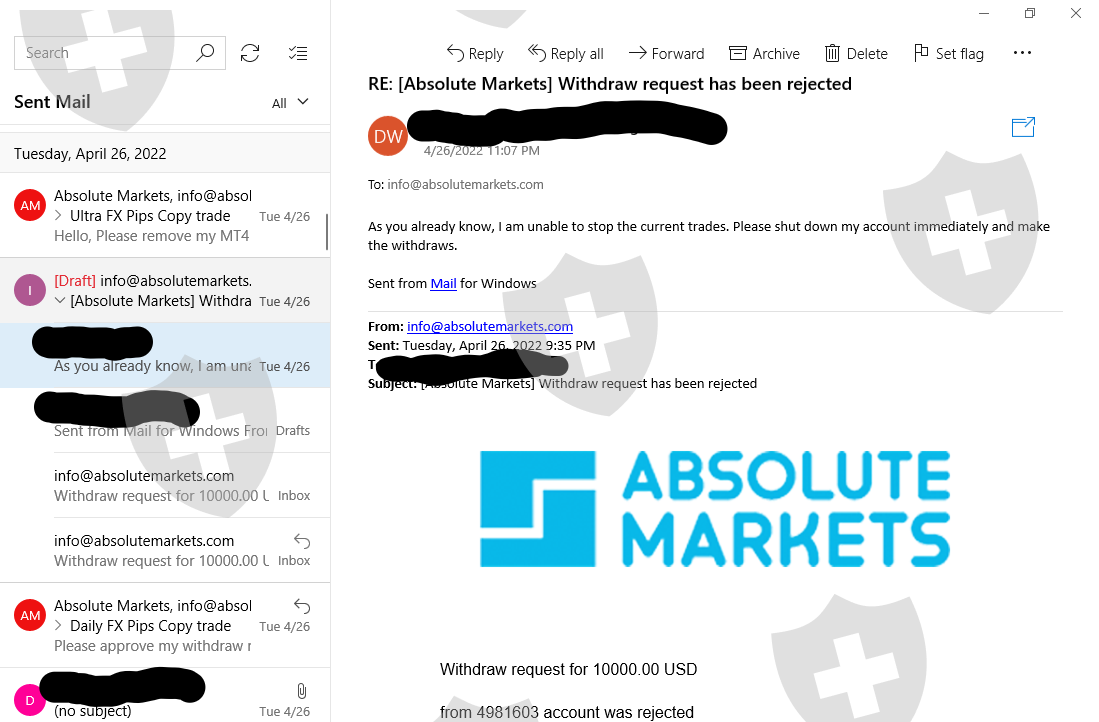The image size is (1099, 722).
Task: Enter selection mode via the checklist icon
Action: point(298,53)
